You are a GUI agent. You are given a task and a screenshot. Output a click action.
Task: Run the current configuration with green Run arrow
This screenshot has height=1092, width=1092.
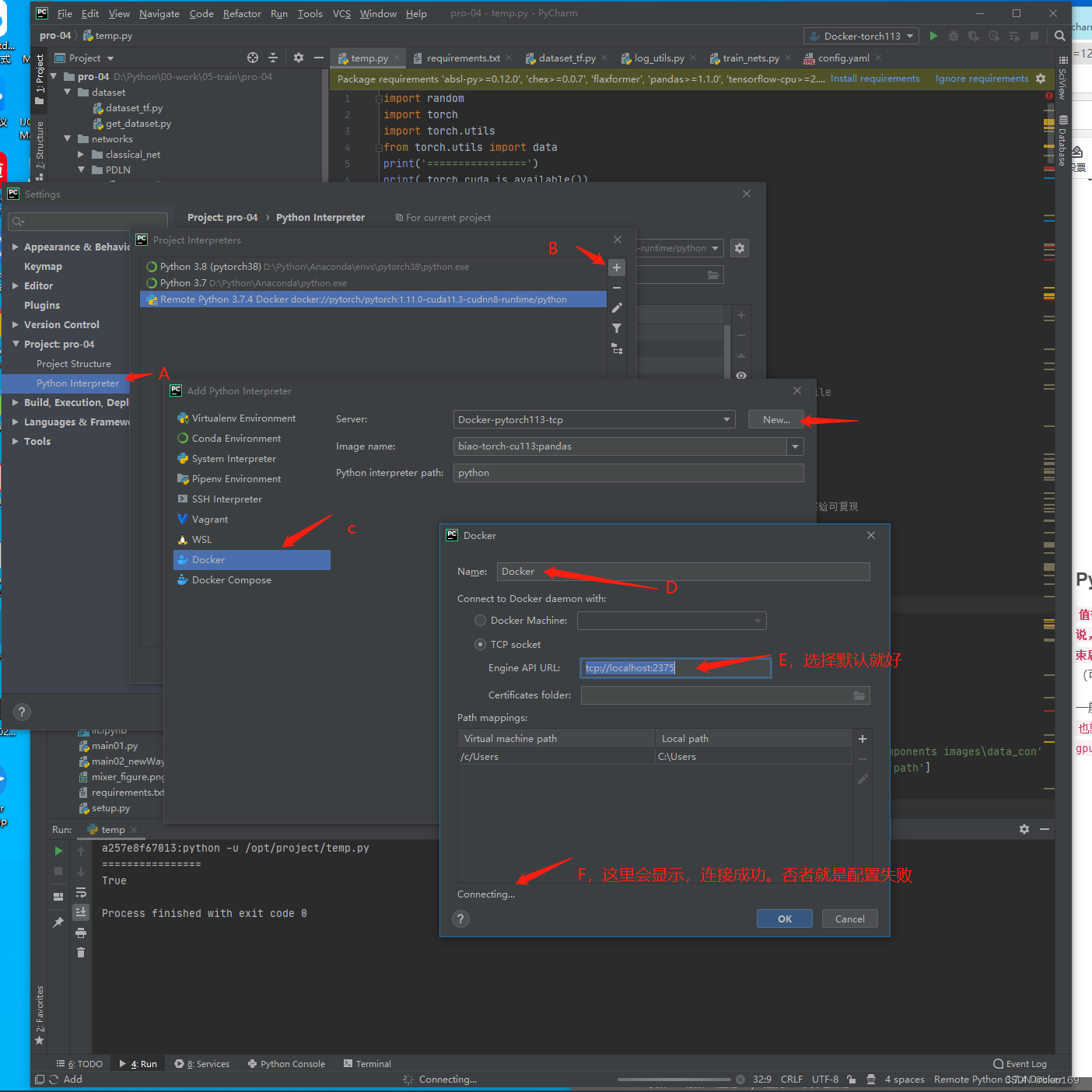point(933,36)
